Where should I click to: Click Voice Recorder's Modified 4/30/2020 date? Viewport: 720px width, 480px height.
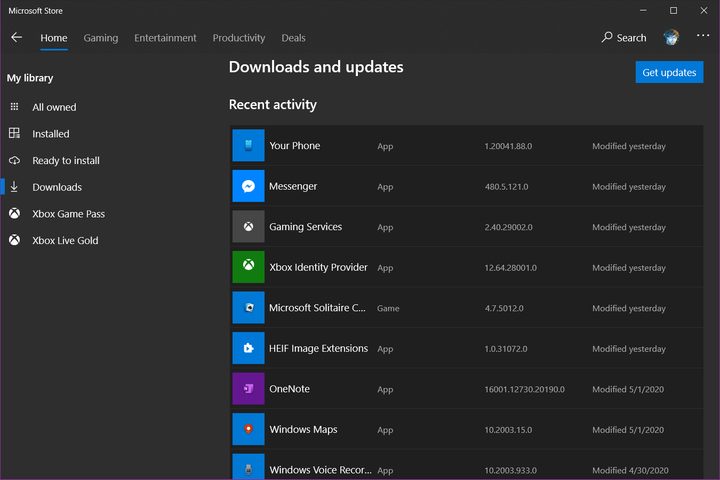(630, 470)
